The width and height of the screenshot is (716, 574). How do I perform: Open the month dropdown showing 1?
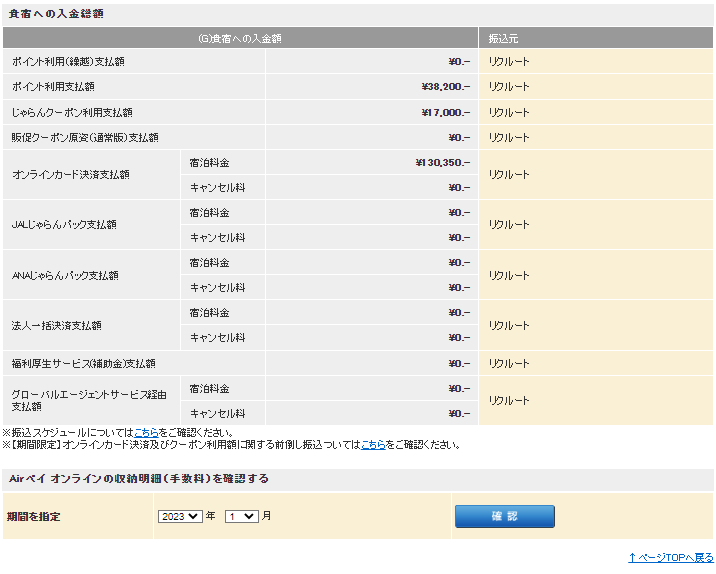coord(241,516)
